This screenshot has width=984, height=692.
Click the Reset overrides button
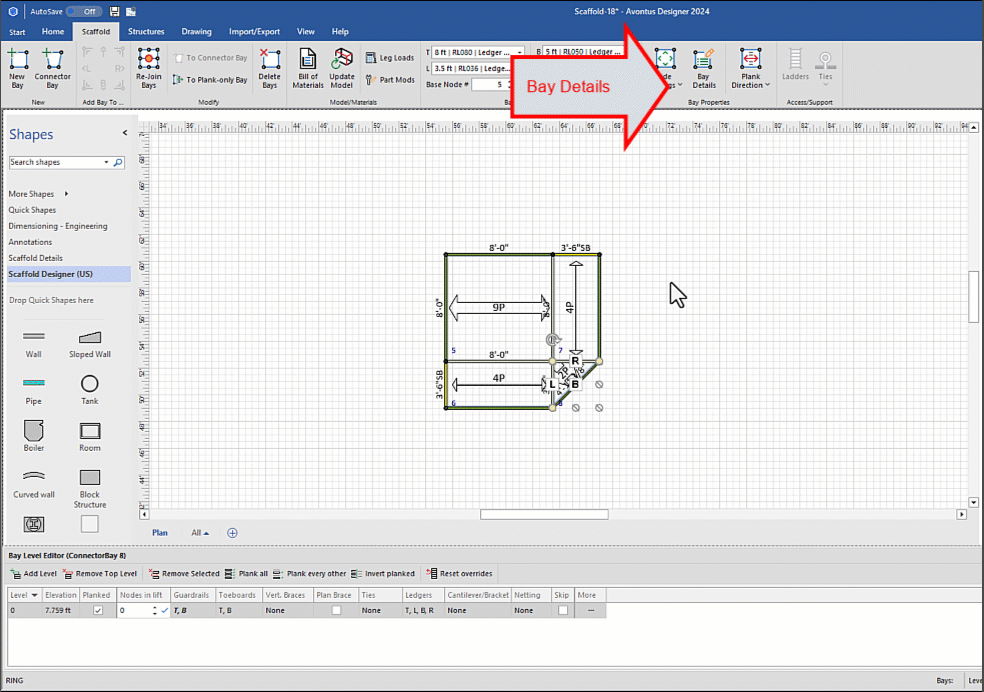[460, 574]
